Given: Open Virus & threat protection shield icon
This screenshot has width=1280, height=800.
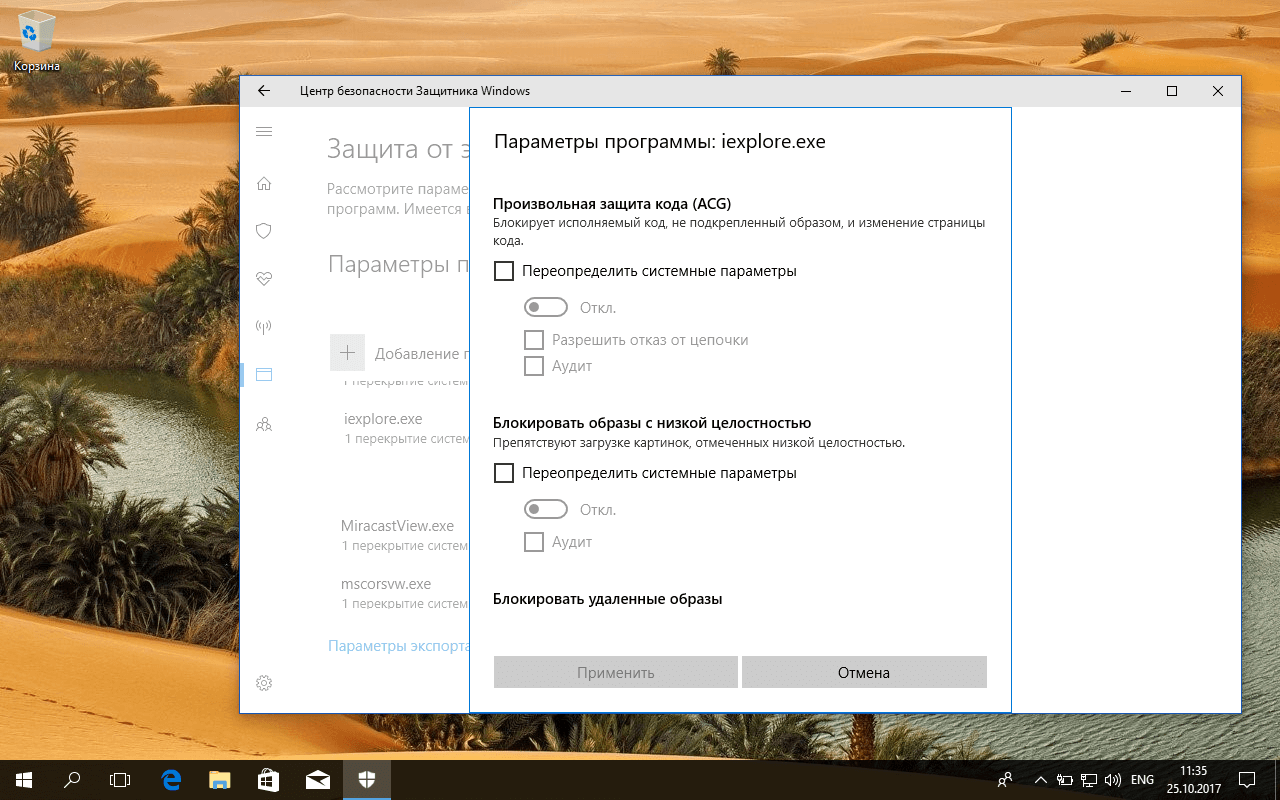Looking at the screenshot, I should (x=264, y=231).
